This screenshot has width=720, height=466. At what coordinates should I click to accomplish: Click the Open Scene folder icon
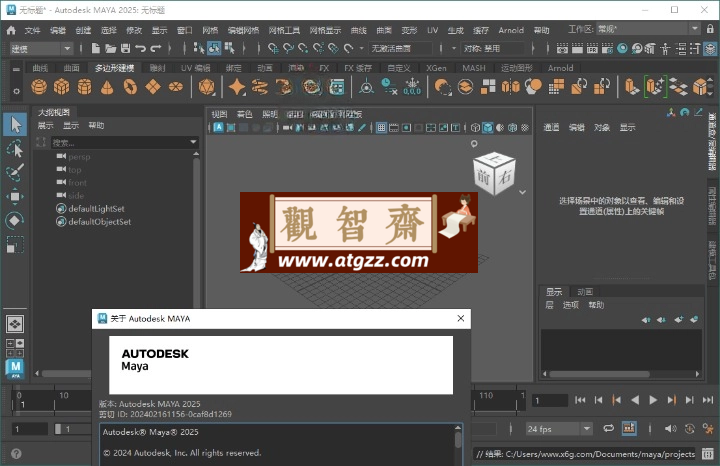click(x=110, y=48)
